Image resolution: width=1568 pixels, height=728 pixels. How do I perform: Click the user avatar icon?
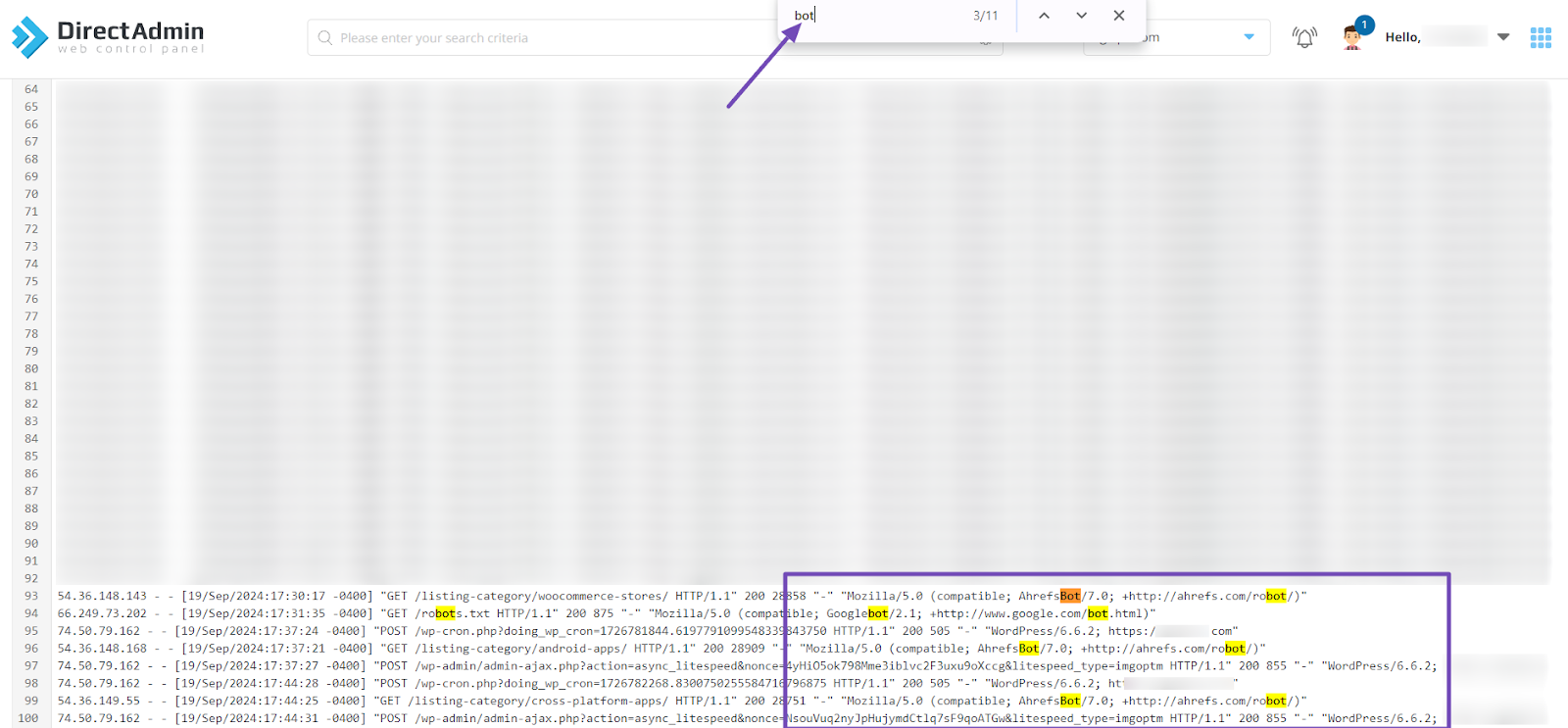pos(1352,37)
